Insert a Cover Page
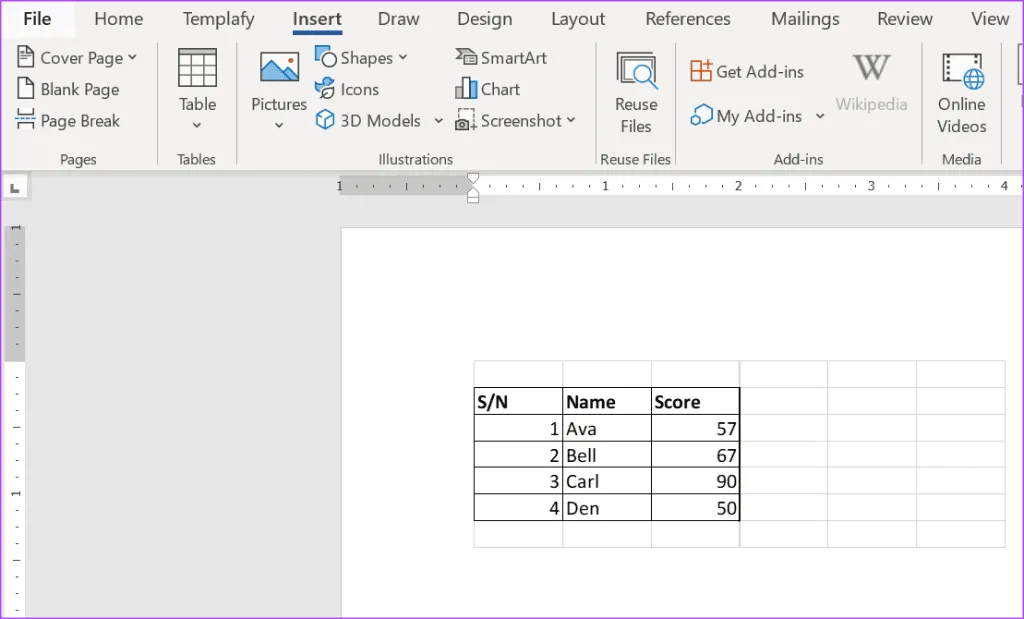Viewport: 1024px width, 619px height. click(x=76, y=58)
